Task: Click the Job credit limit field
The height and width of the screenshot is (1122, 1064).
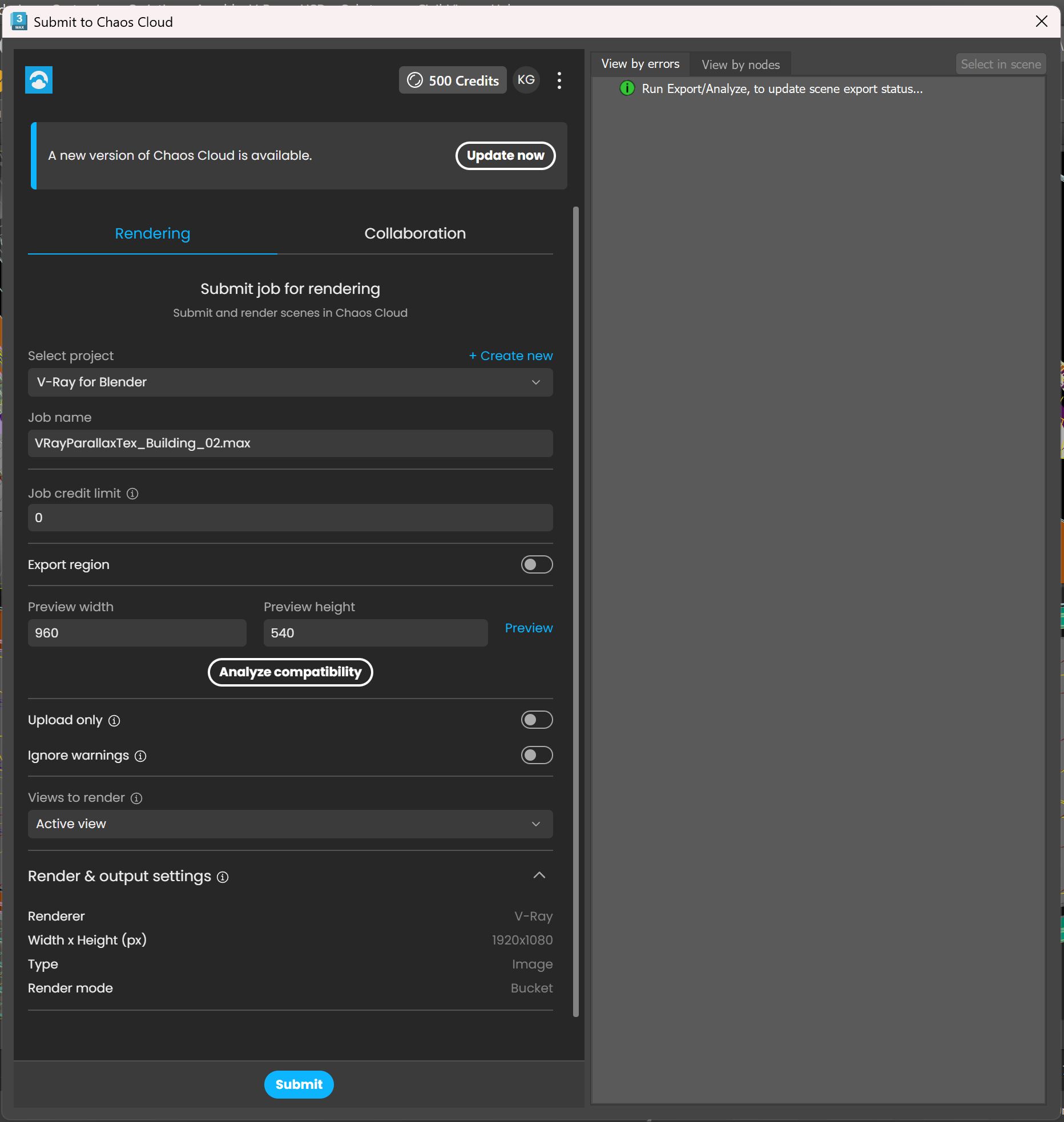Action: [x=290, y=518]
